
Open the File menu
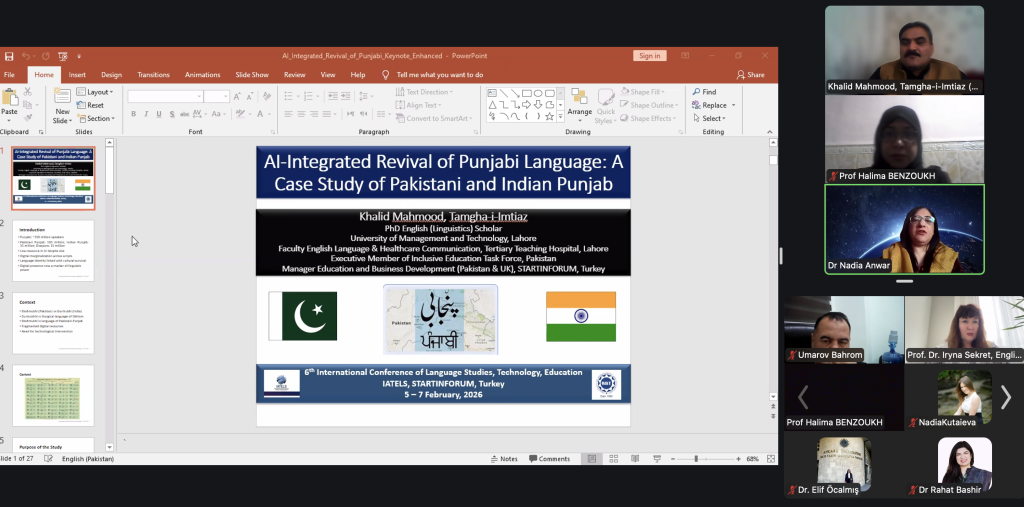pos(9,74)
